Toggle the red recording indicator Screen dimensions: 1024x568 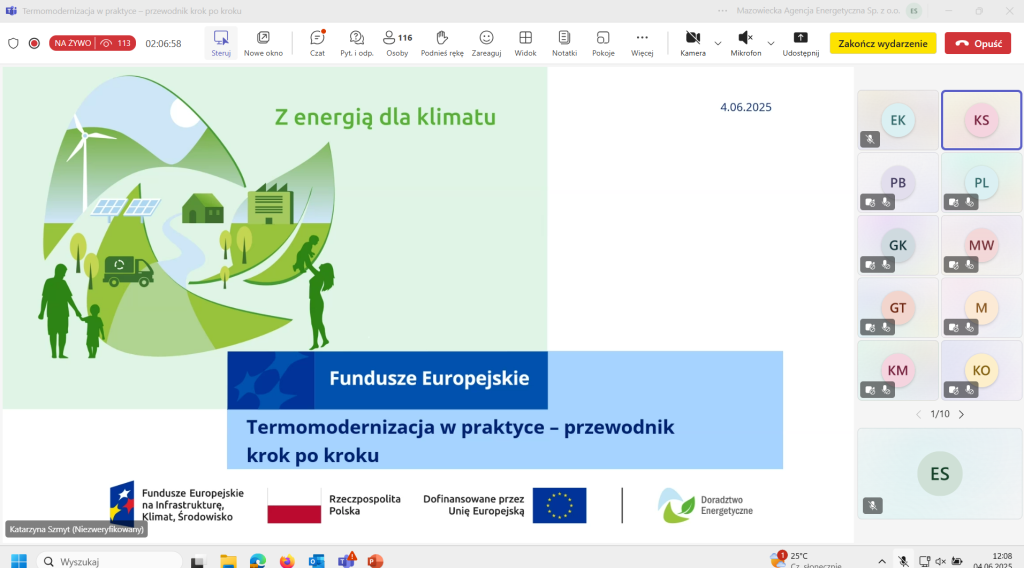(34, 43)
